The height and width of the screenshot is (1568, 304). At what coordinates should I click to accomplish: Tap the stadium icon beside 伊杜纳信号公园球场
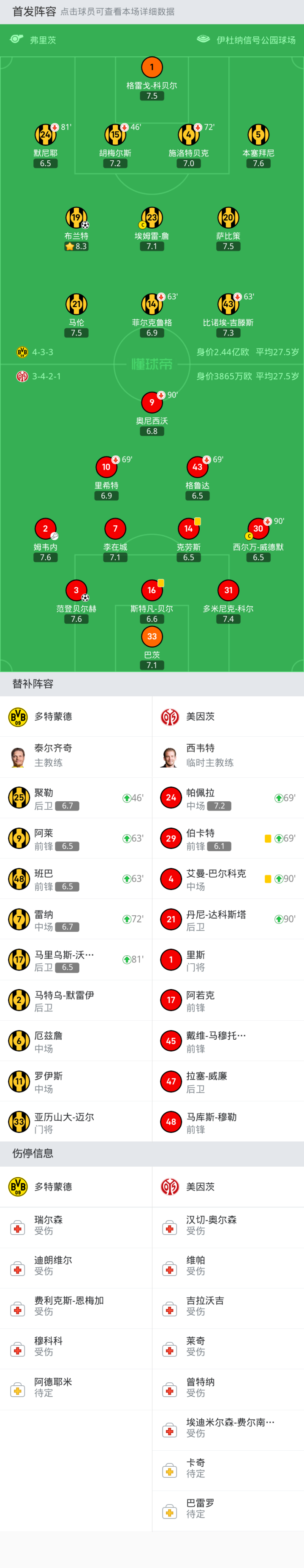(x=203, y=40)
